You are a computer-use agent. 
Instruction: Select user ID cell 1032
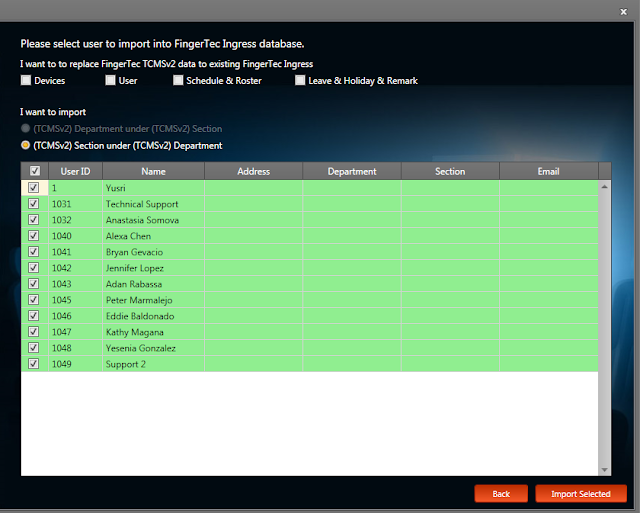click(x=76, y=220)
